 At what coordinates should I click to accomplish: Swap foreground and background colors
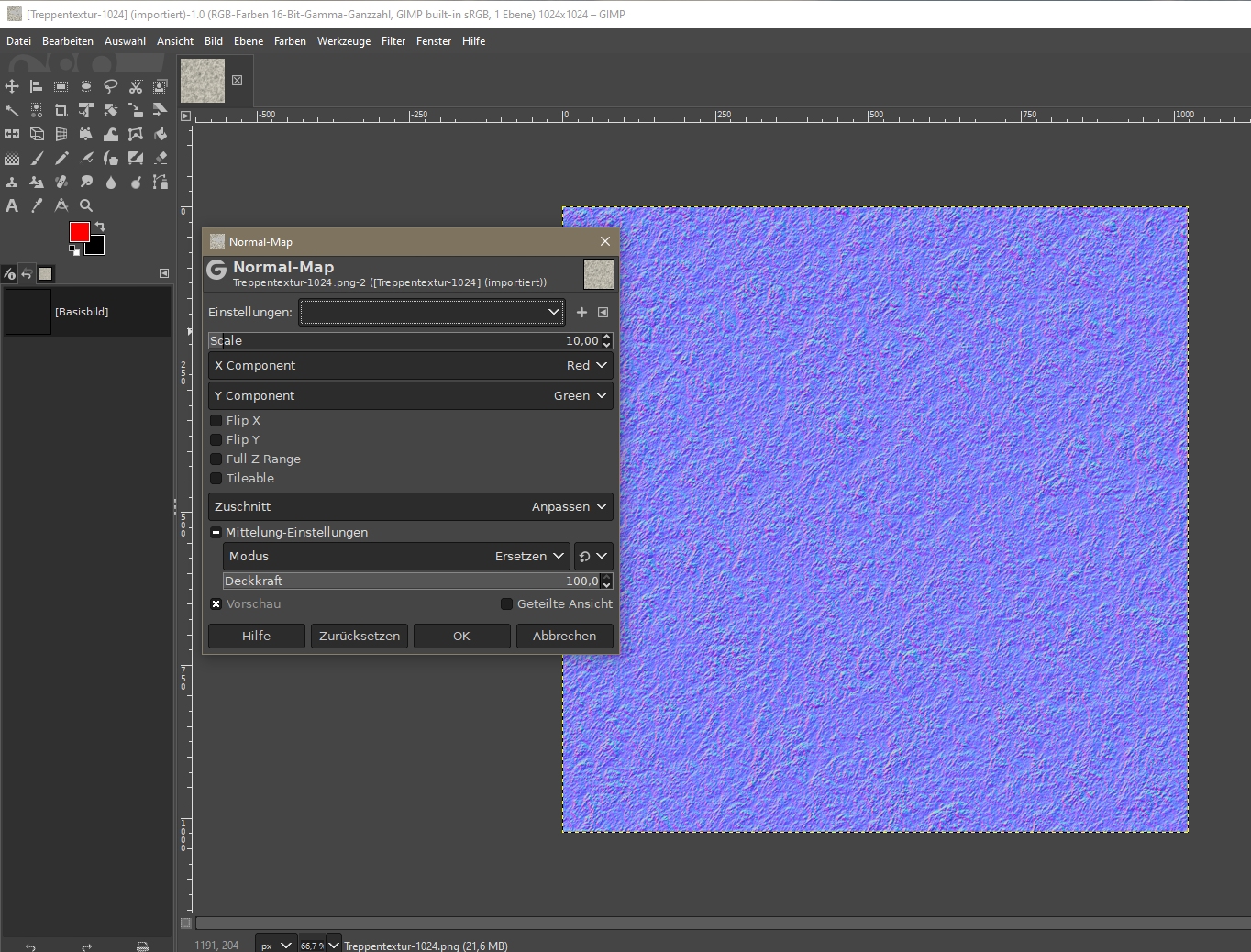pos(100,227)
